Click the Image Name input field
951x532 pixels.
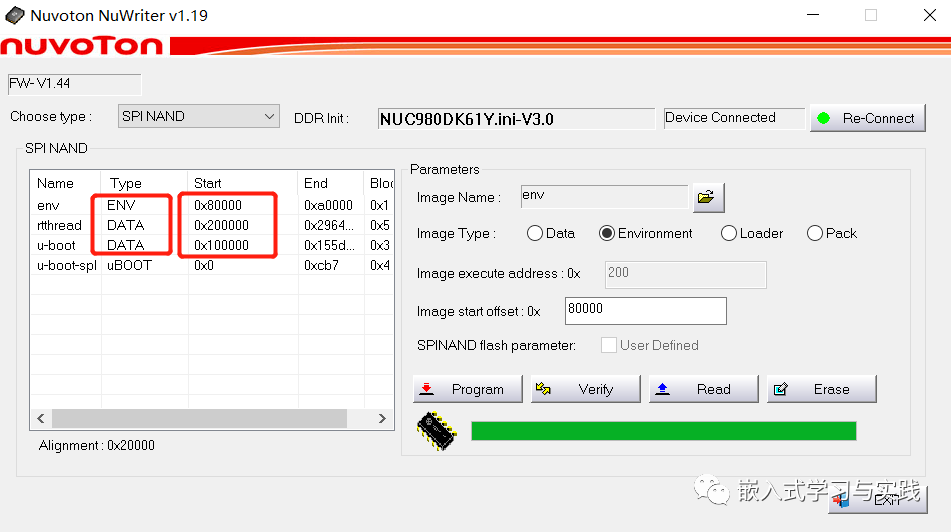coord(604,197)
